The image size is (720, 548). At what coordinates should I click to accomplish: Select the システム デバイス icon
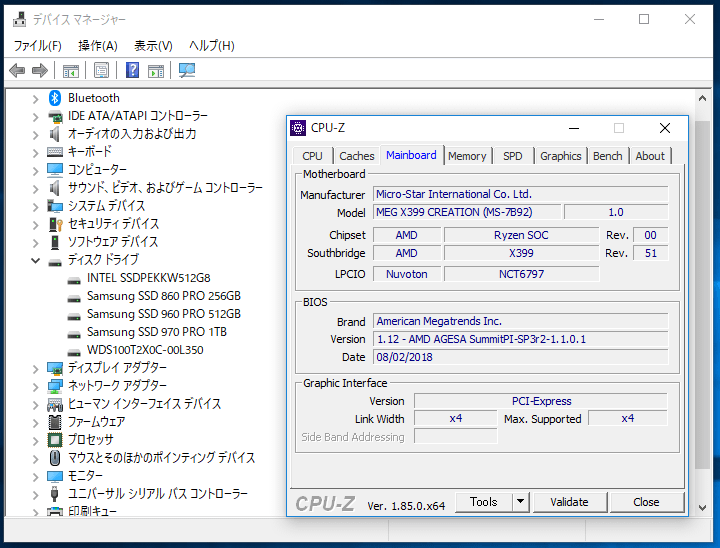pyautogui.click(x=55, y=206)
